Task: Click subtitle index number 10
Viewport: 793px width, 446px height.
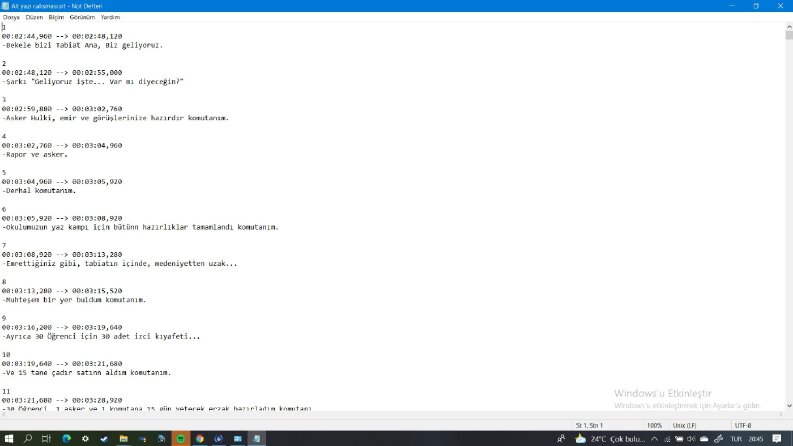Action: coord(6,355)
